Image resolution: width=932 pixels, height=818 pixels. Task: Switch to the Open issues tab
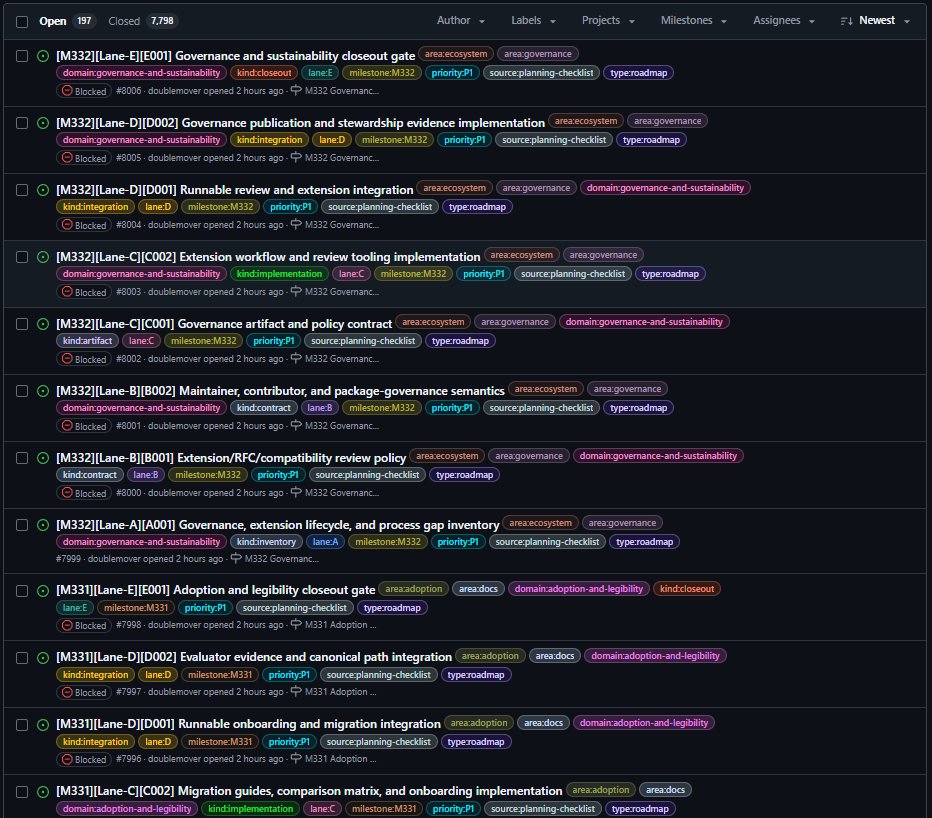65,21
